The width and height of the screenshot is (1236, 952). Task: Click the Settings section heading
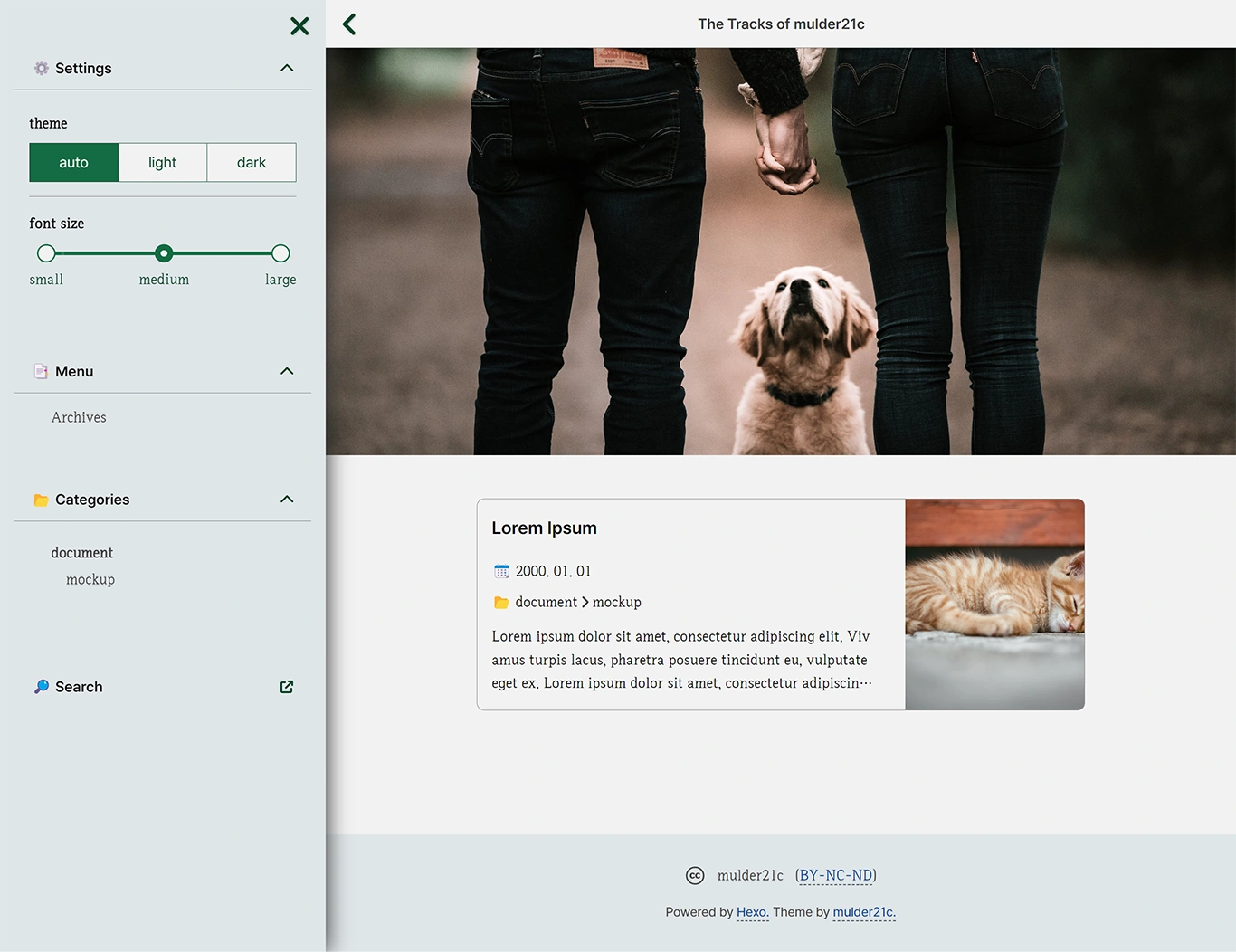pyautogui.click(x=83, y=68)
